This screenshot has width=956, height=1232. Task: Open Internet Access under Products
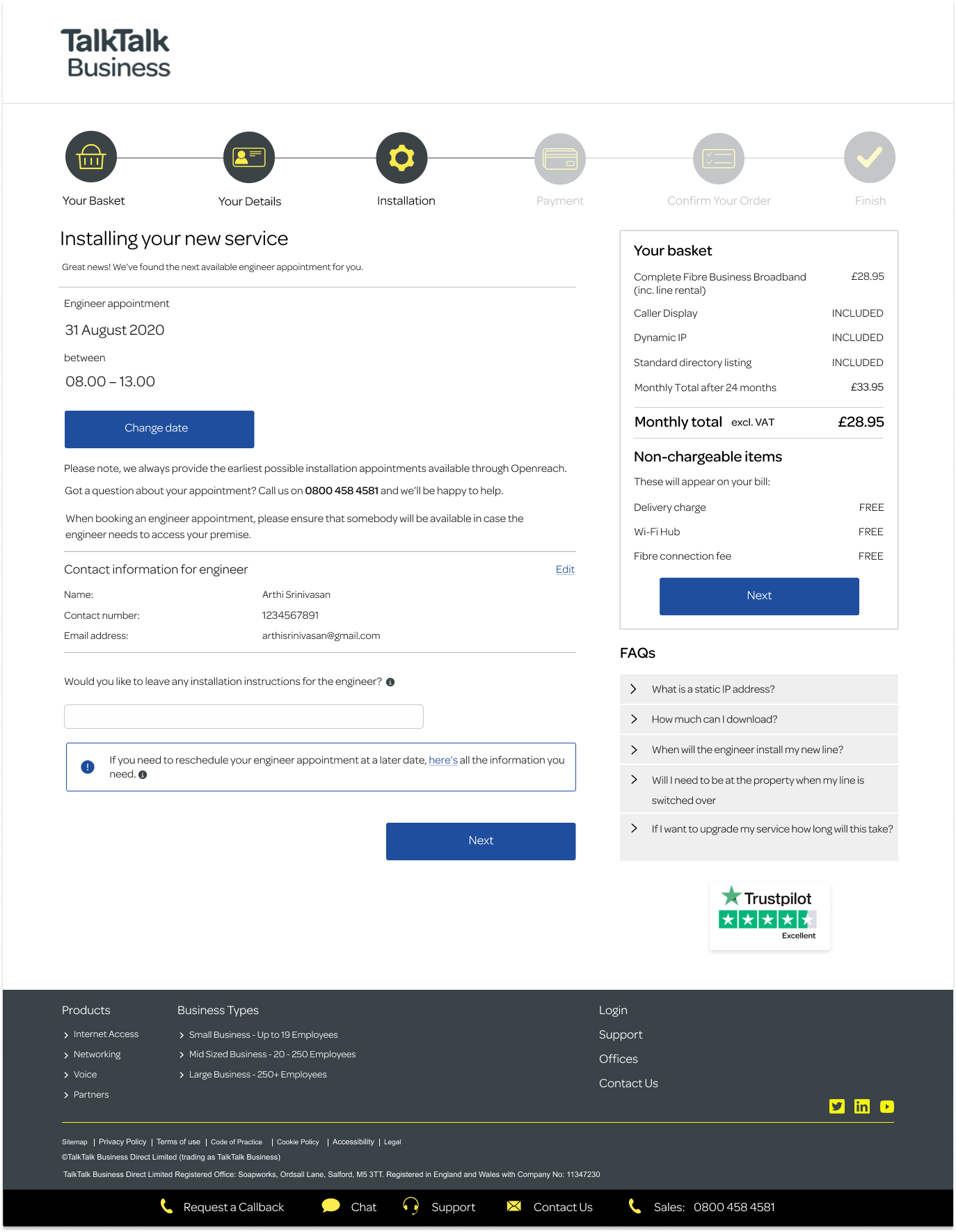(106, 1034)
